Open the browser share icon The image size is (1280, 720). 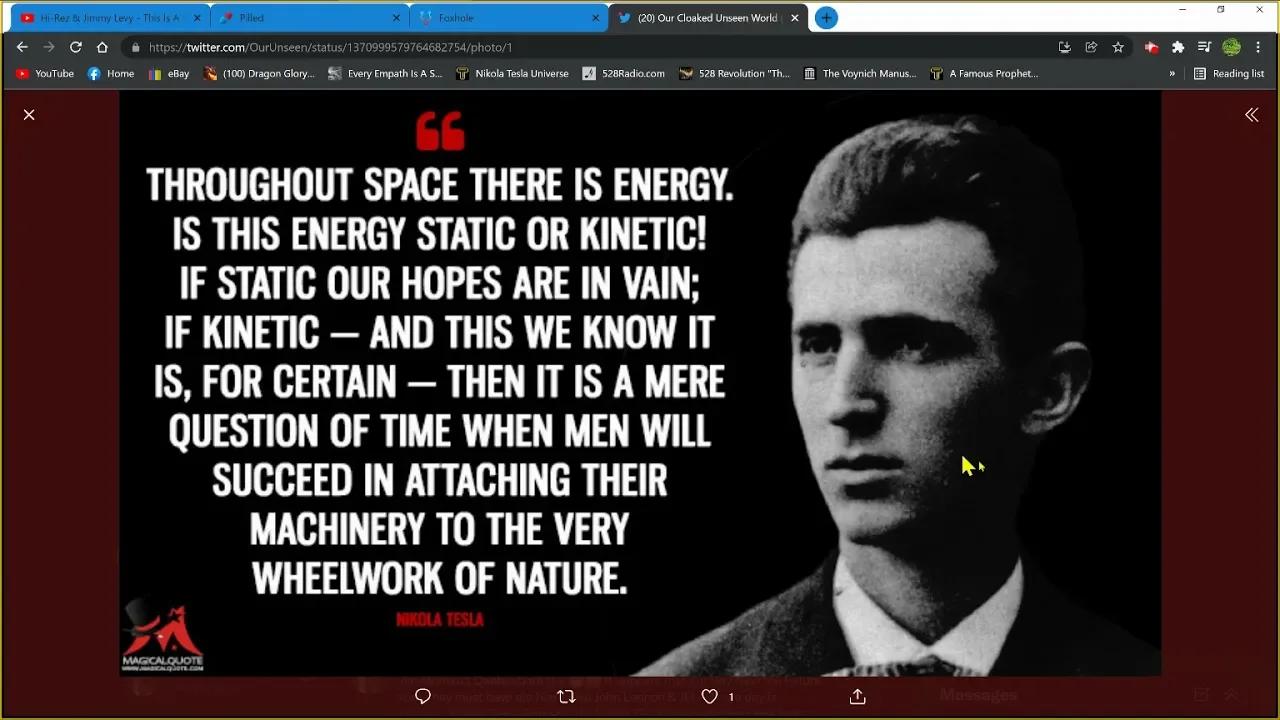coord(1091,46)
